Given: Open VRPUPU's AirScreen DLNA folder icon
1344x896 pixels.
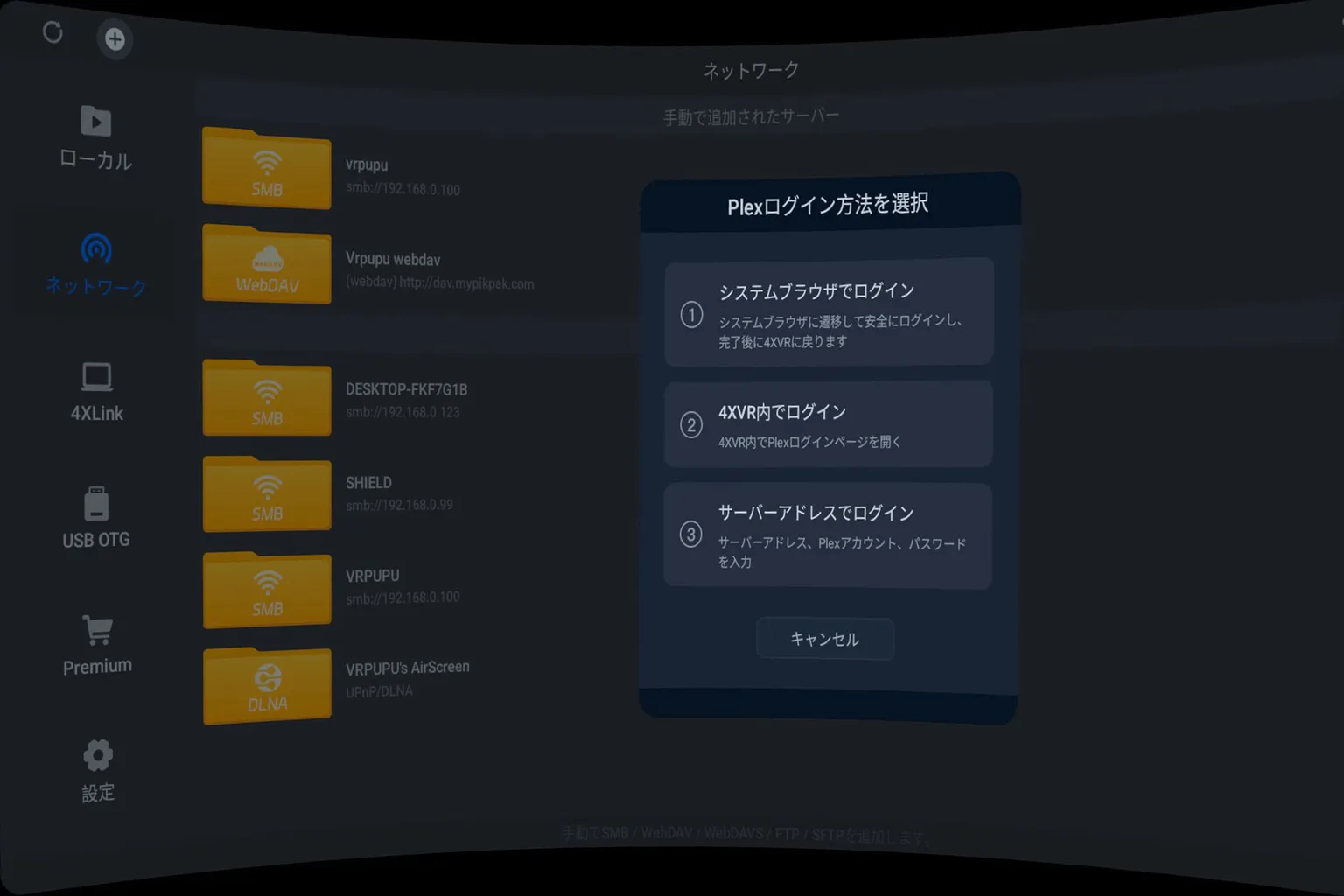Looking at the screenshot, I should click(x=267, y=685).
